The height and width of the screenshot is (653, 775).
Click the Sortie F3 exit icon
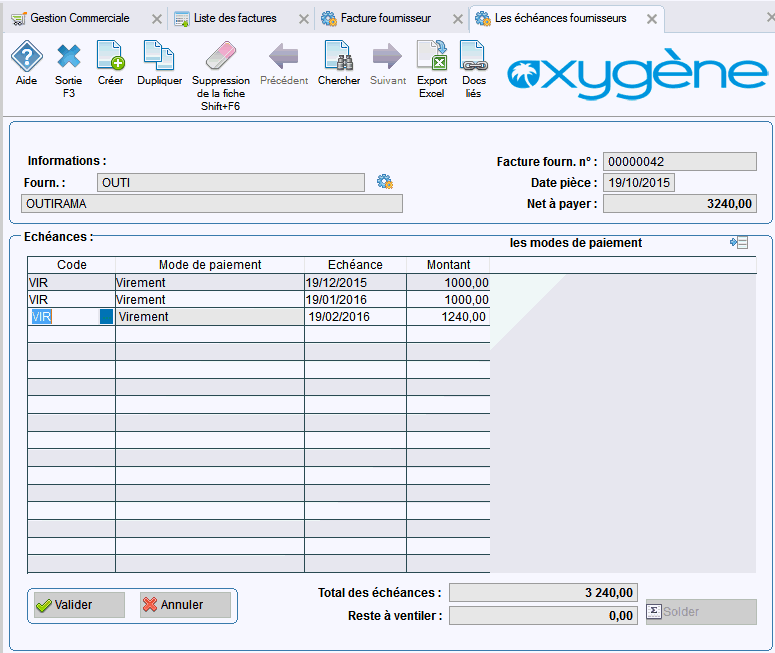tap(68, 57)
